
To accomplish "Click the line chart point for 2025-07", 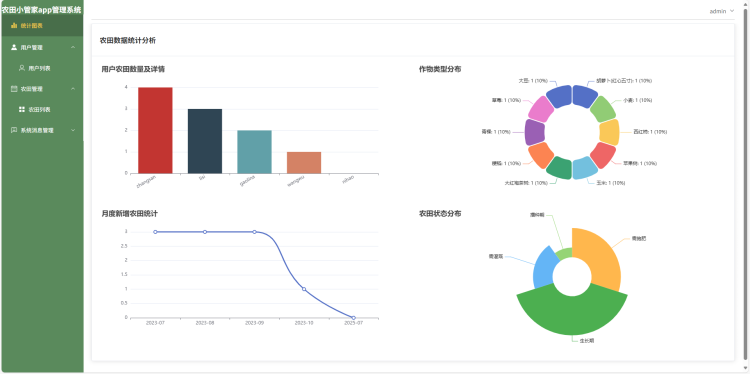I will point(353,318).
